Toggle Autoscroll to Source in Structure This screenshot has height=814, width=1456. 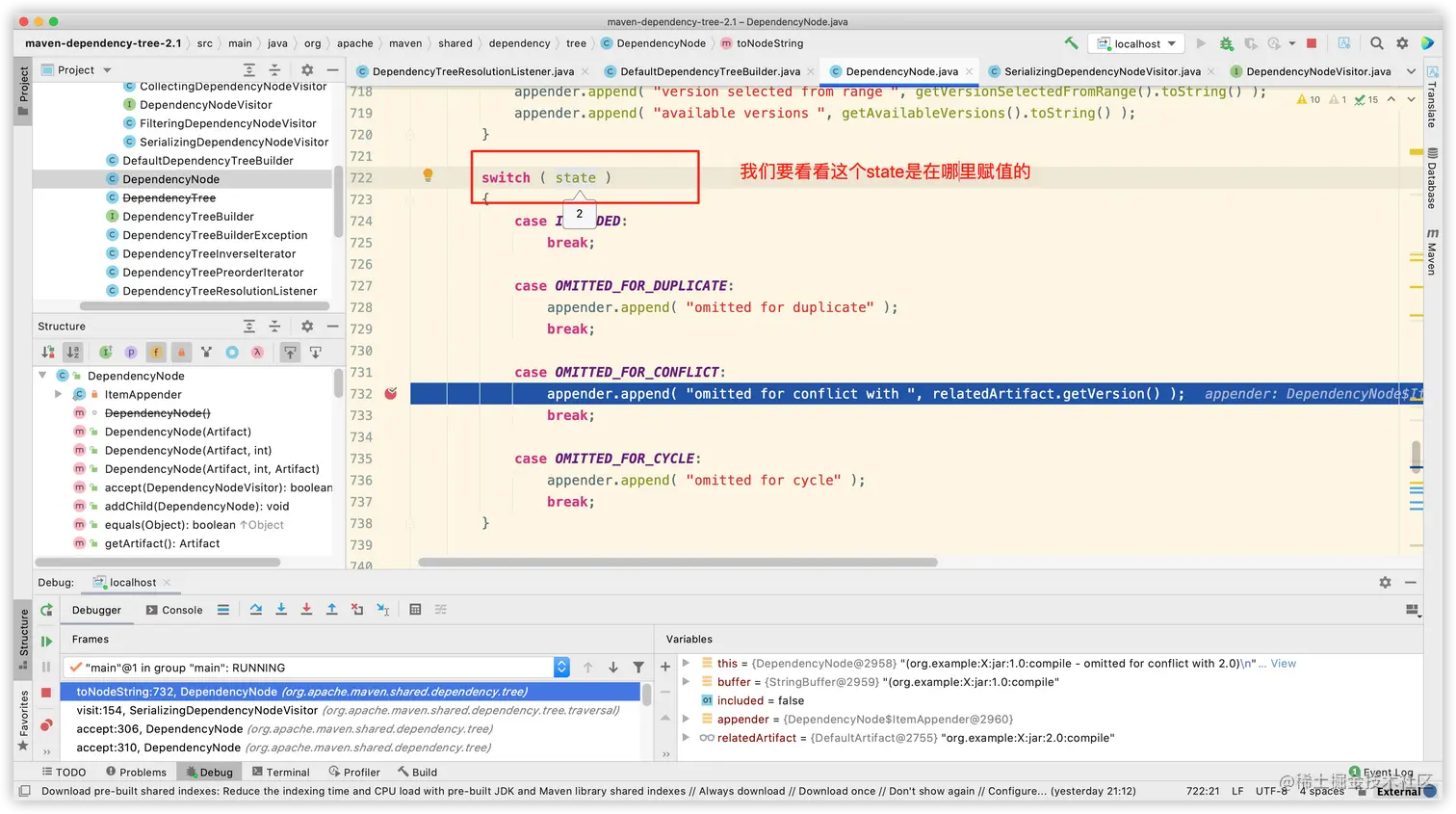(x=290, y=353)
